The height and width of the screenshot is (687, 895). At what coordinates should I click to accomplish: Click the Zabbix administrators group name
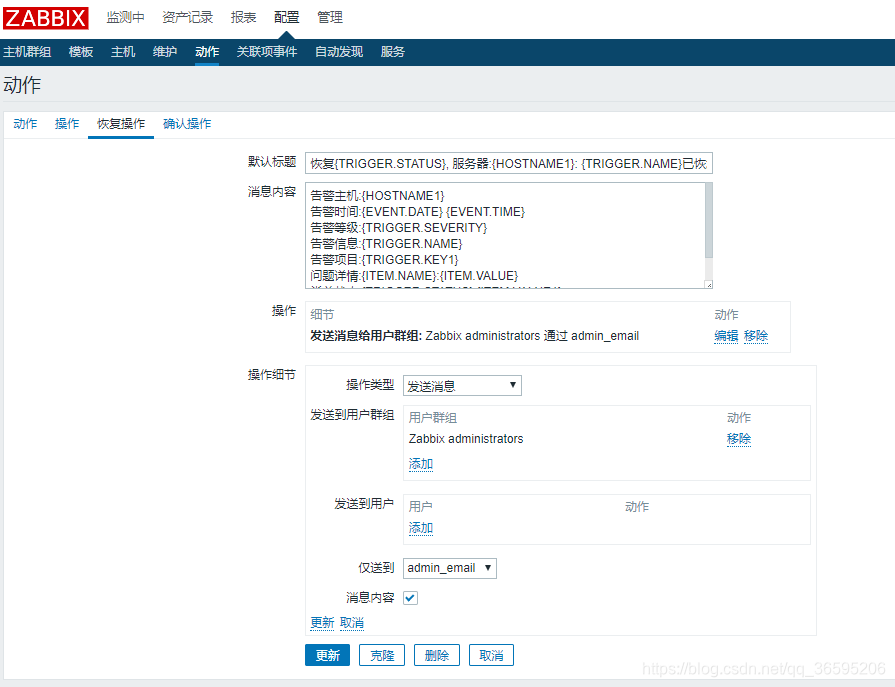tap(466, 439)
